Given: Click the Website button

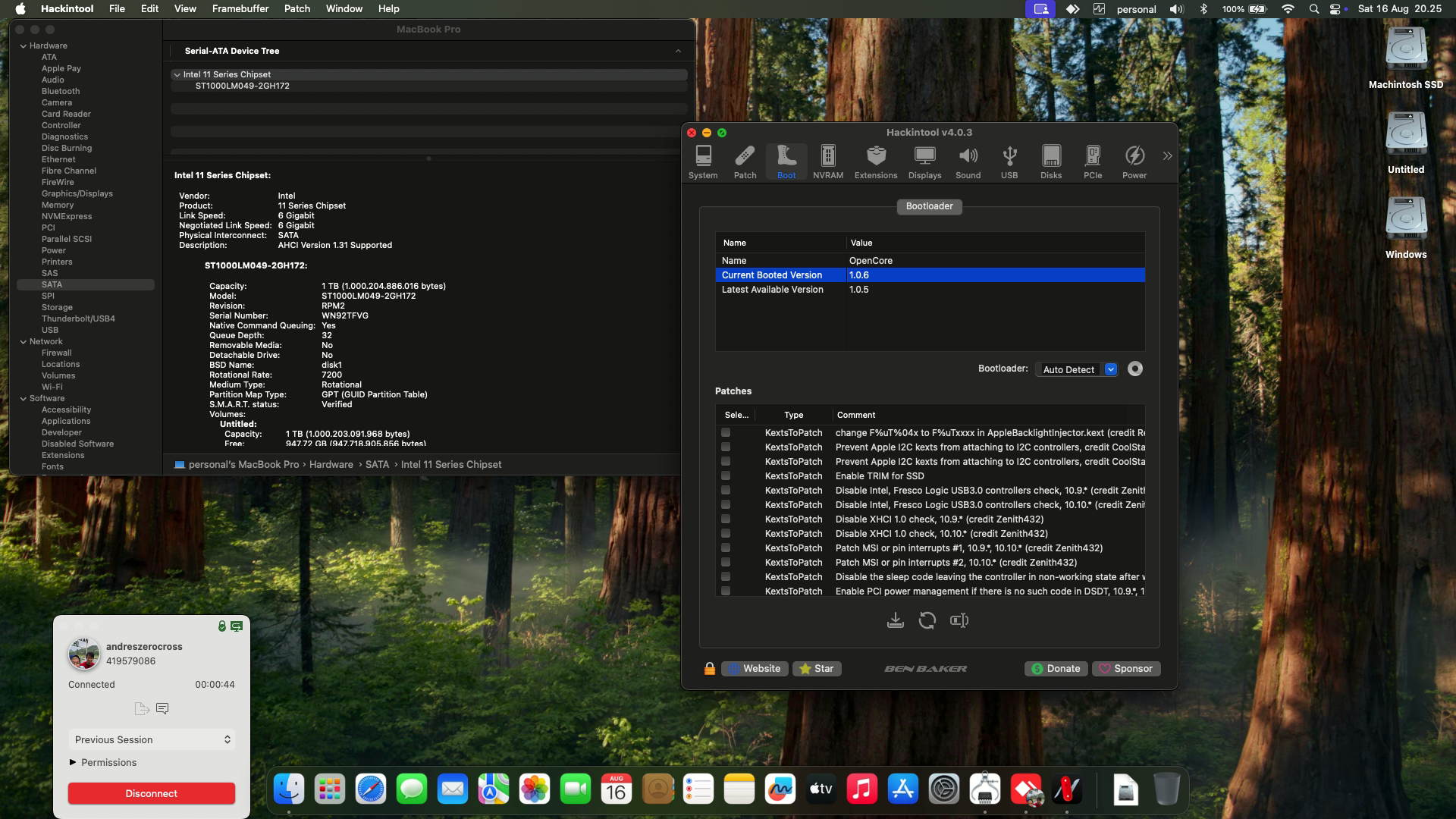Looking at the screenshot, I should [x=755, y=668].
